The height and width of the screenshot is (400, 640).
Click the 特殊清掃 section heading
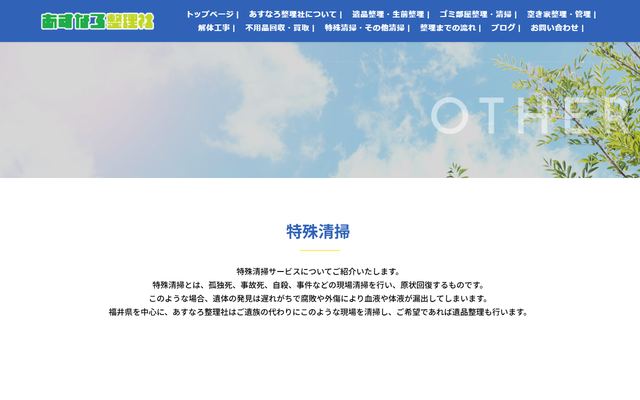tap(318, 232)
